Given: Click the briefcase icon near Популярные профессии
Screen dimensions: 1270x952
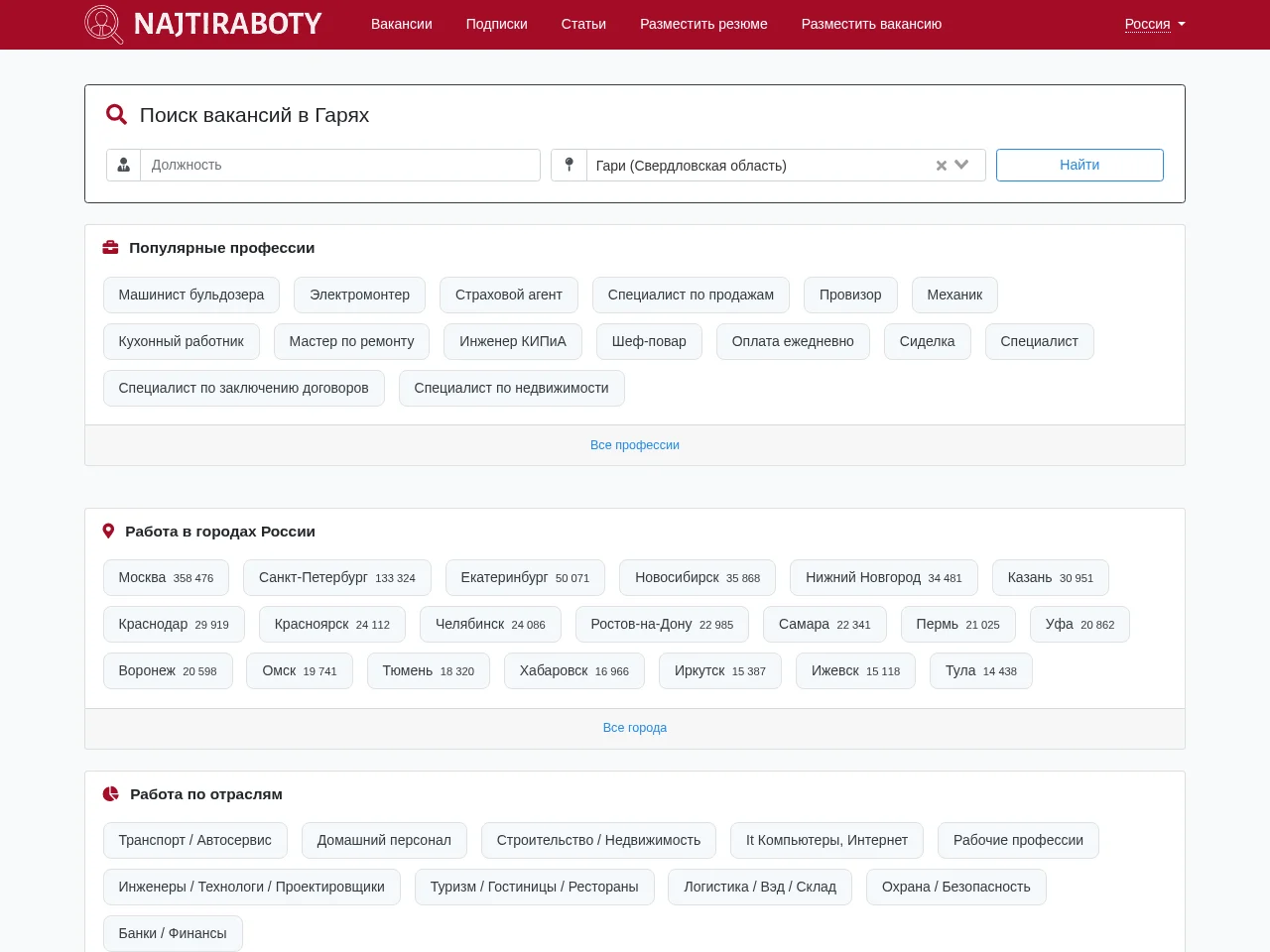Looking at the screenshot, I should (111, 248).
